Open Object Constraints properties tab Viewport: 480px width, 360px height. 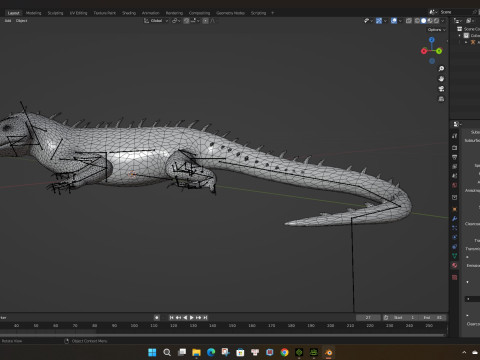pyautogui.click(x=455, y=247)
